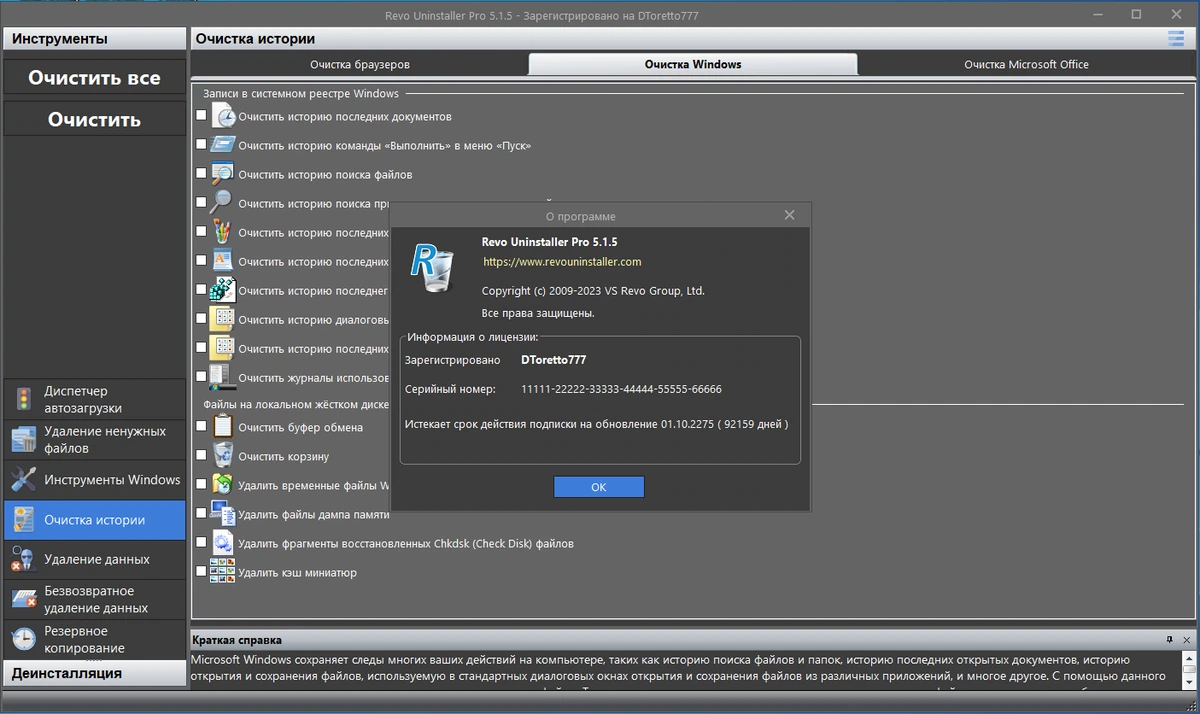Click the icon beside 'Удалить кэш миниатюр'
The width and height of the screenshot is (1200, 714).
point(222,572)
